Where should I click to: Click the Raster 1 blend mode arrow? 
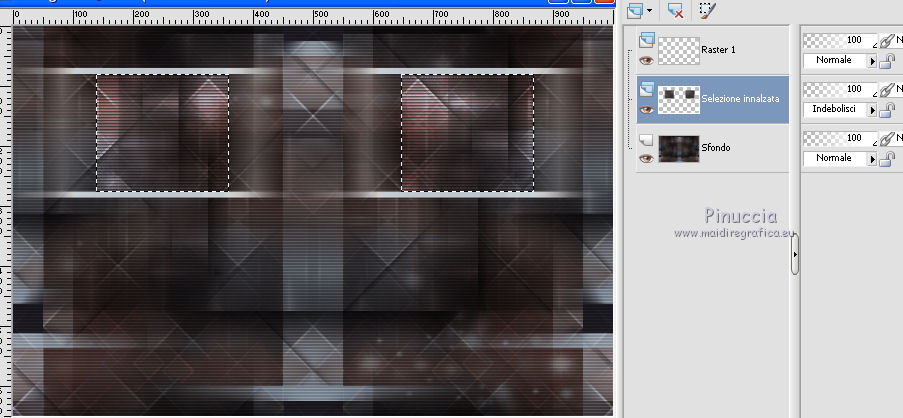pos(872,60)
